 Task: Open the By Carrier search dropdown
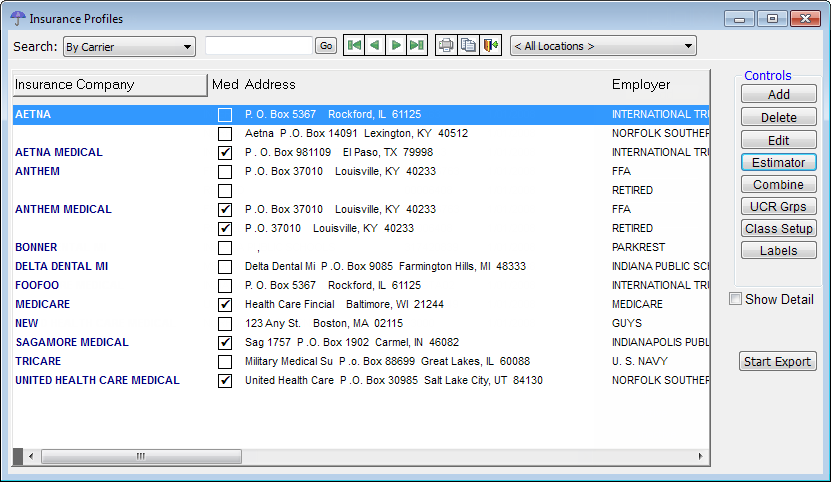coord(129,47)
